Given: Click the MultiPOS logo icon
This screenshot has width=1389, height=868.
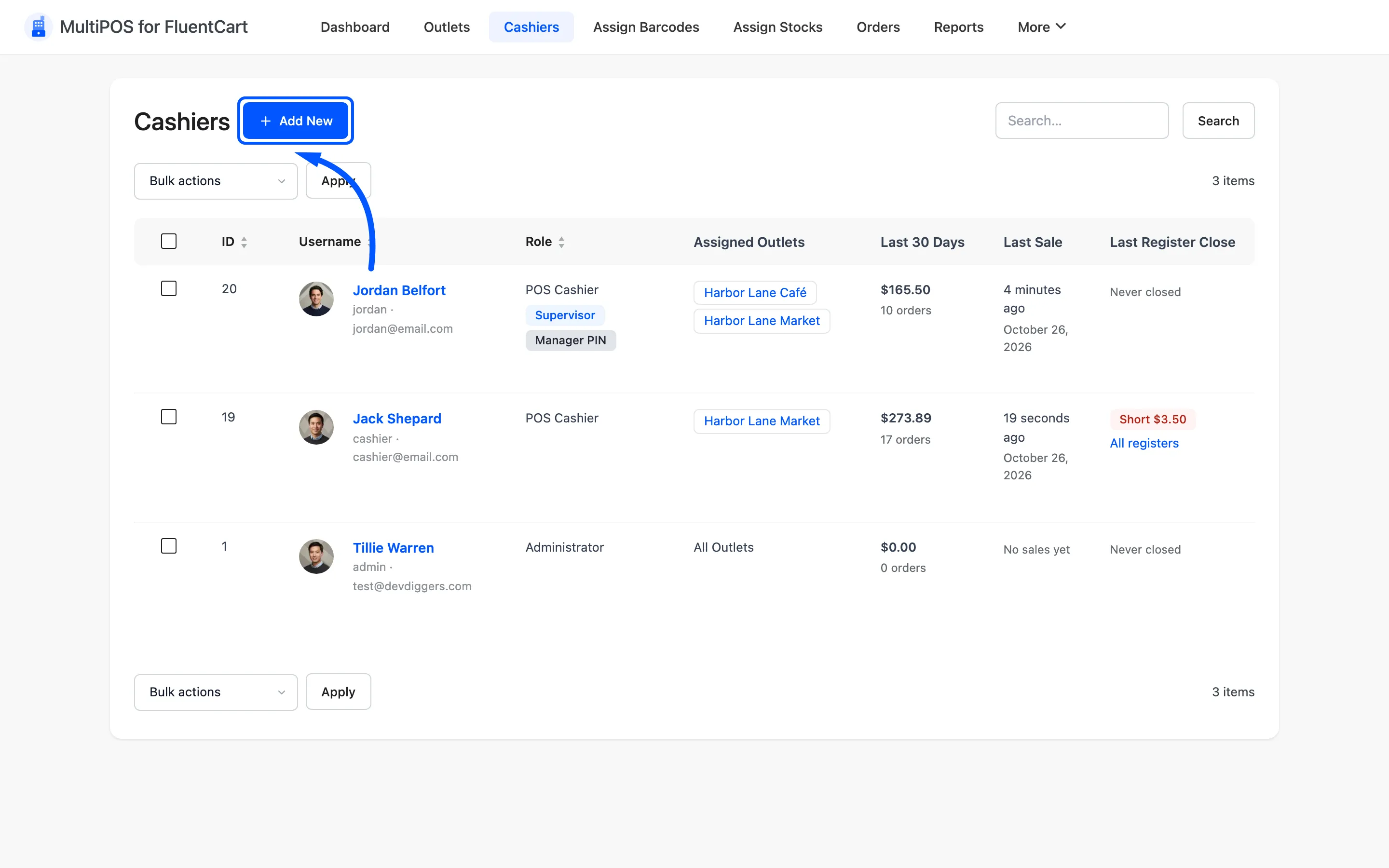Looking at the screenshot, I should [39, 27].
